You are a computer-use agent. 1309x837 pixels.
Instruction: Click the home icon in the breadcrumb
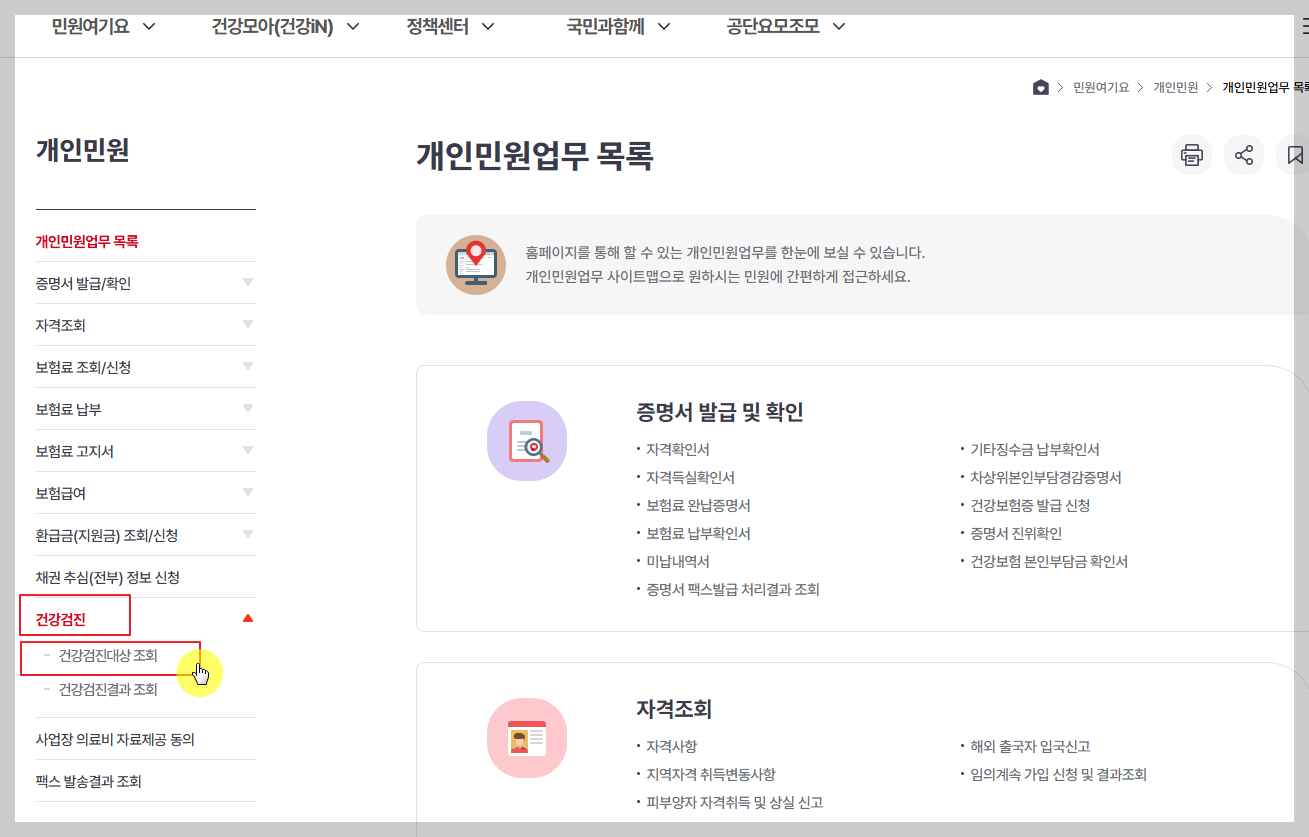(x=1041, y=87)
